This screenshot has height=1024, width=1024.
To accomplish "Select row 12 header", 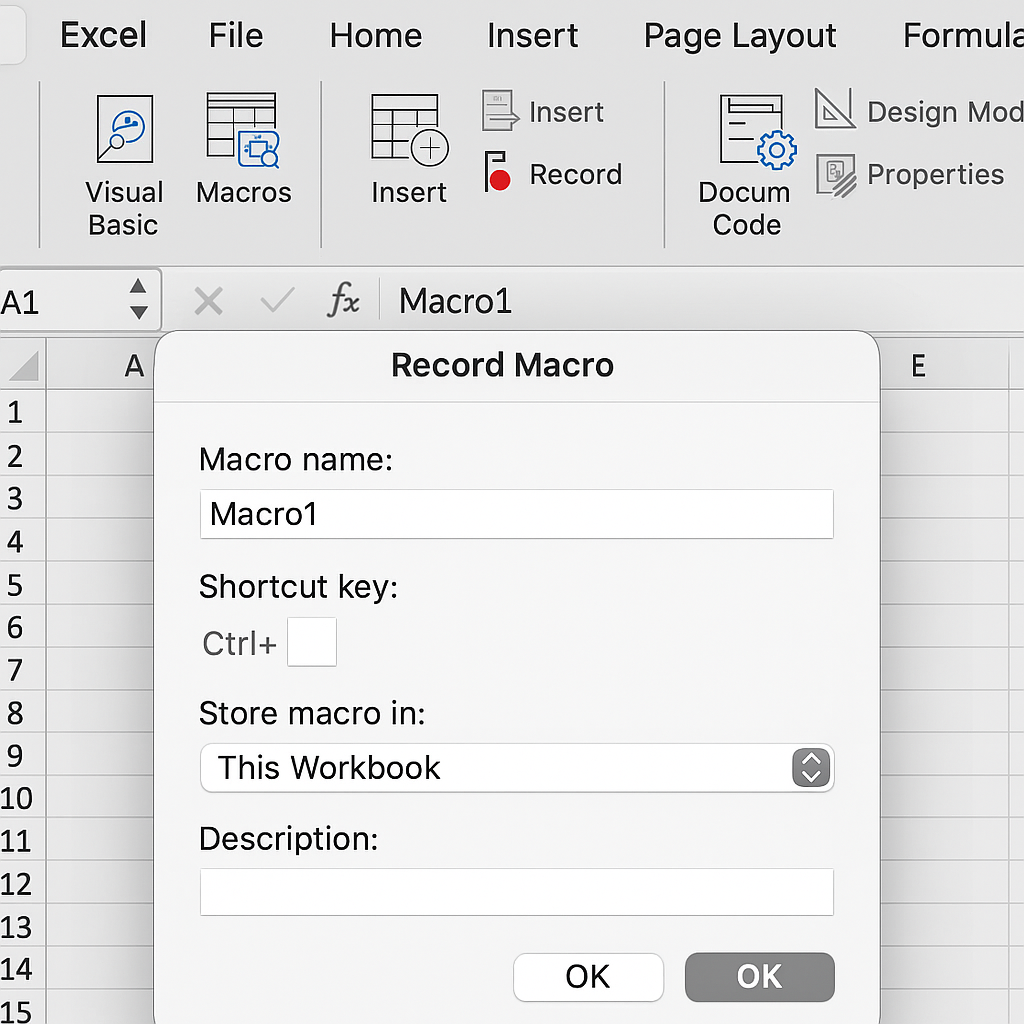I will click(22, 883).
